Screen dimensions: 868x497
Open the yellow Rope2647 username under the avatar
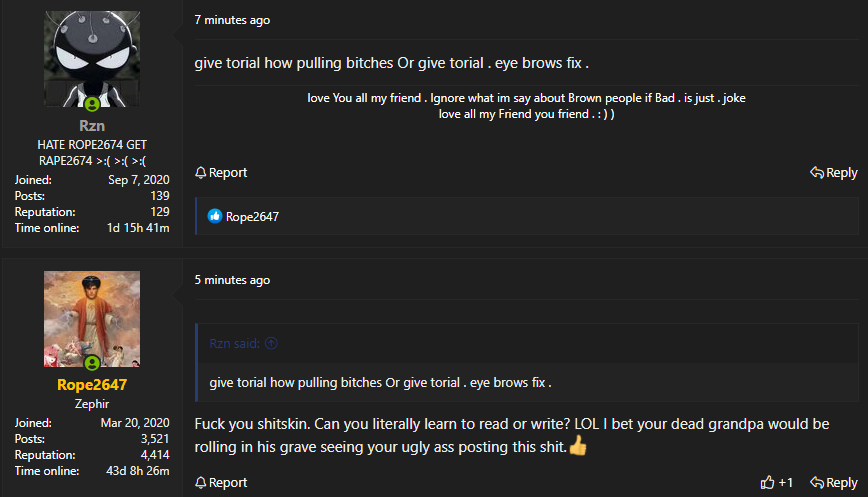click(92, 385)
